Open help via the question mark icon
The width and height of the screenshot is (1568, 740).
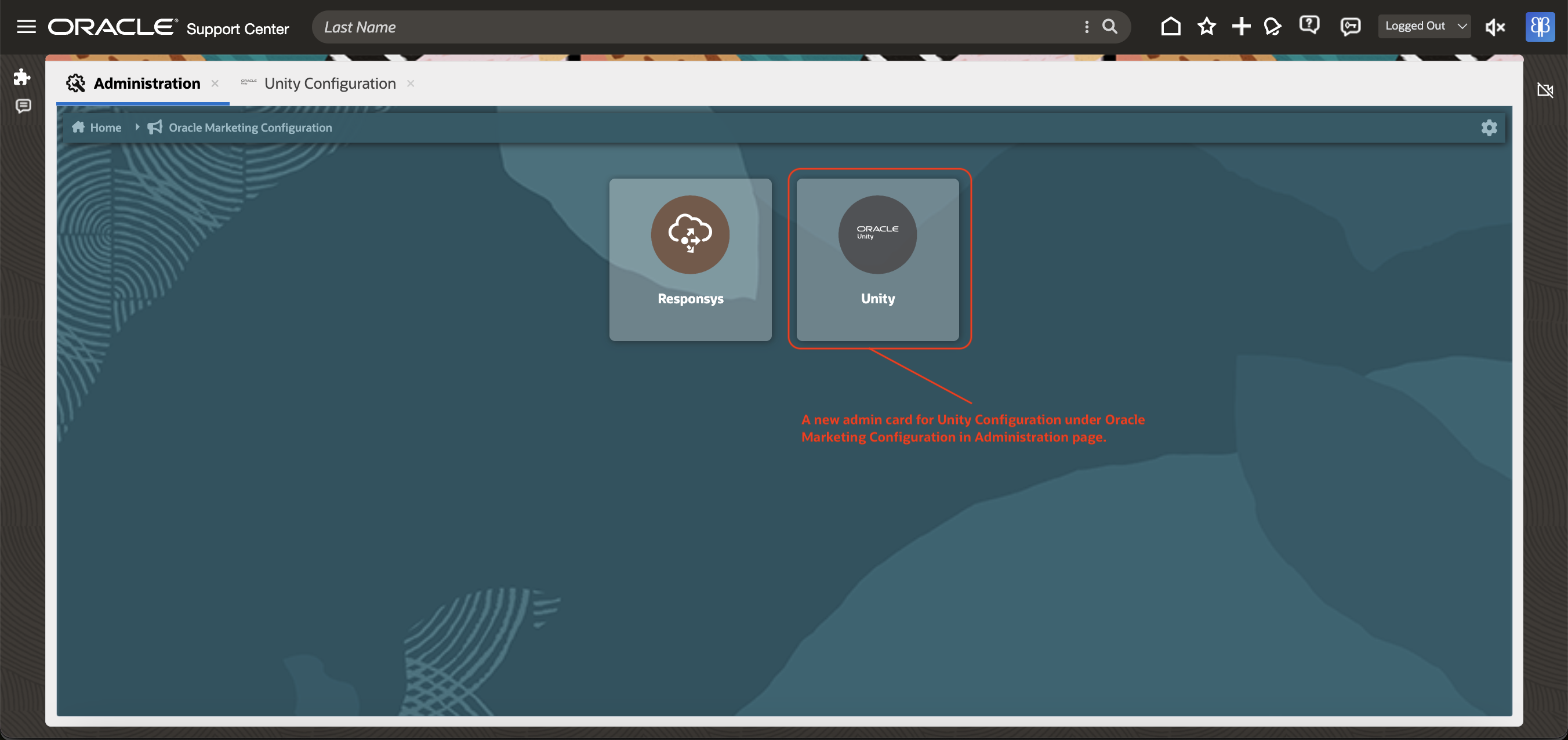click(x=1310, y=26)
